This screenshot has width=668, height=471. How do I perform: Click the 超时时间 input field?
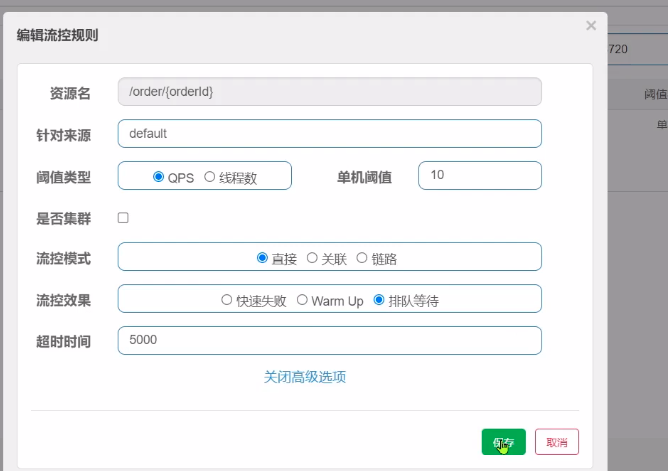tap(329, 340)
